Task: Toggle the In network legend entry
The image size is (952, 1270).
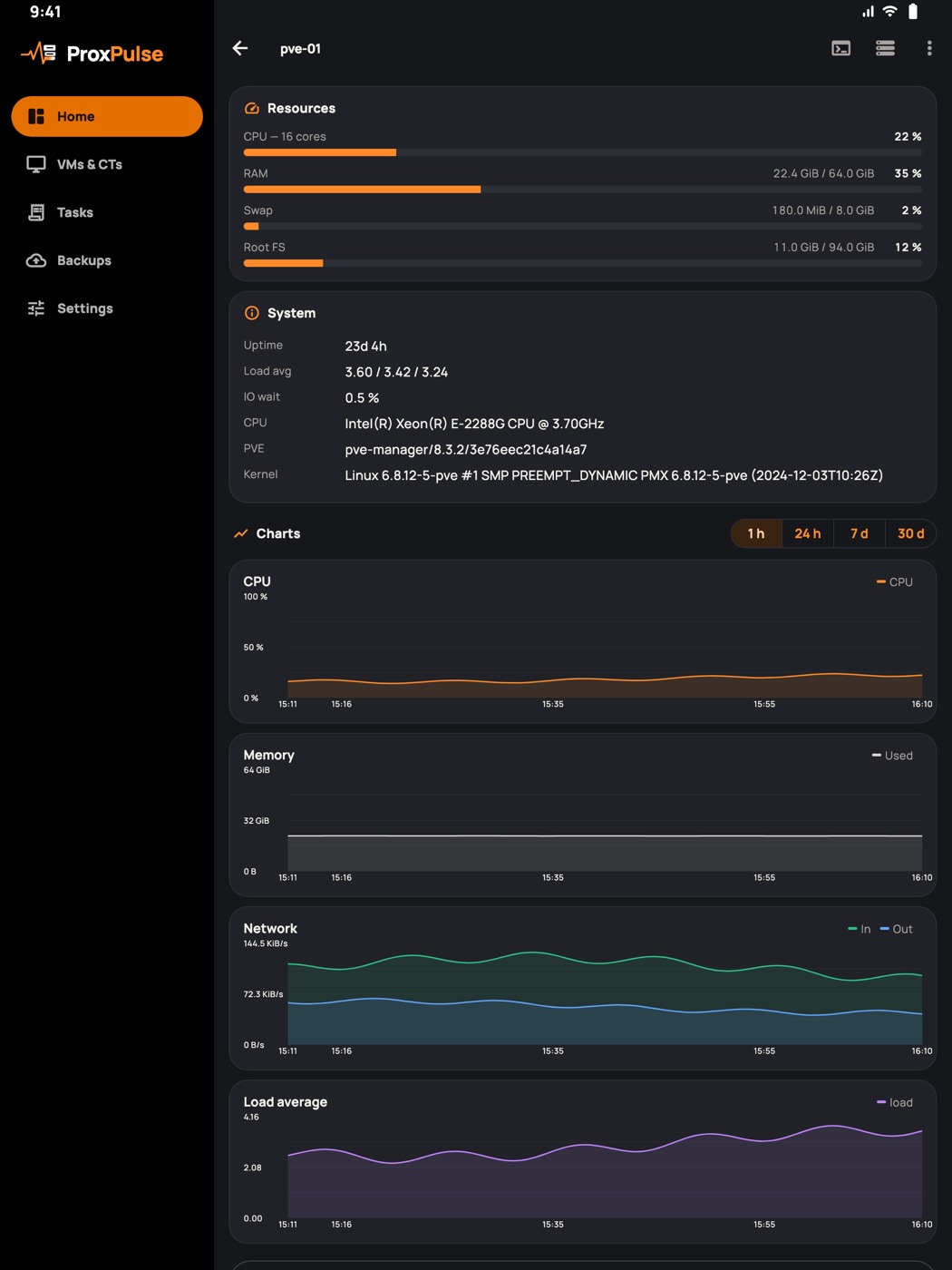Action: (860, 929)
